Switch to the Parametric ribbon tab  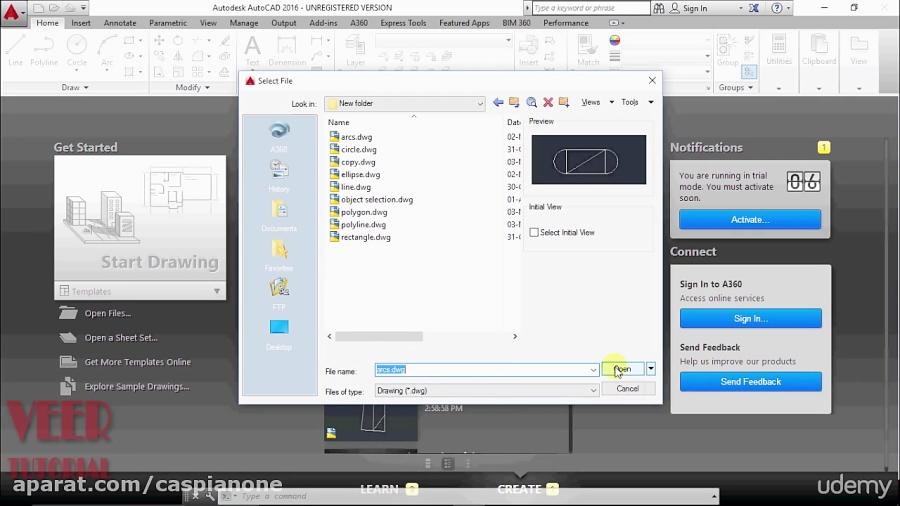point(168,23)
